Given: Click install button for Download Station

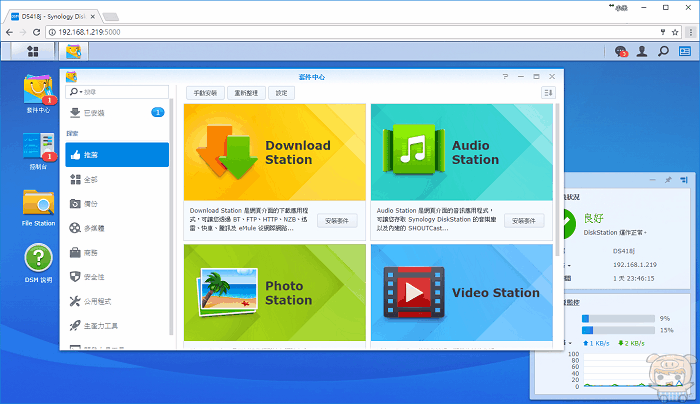Looking at the screenshot, I should click(337, 221).
